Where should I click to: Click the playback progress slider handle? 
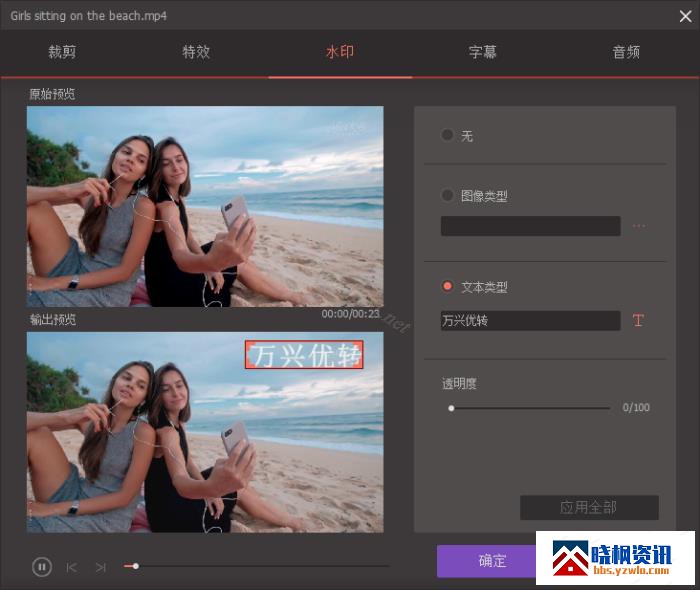(x=136, y=566)
